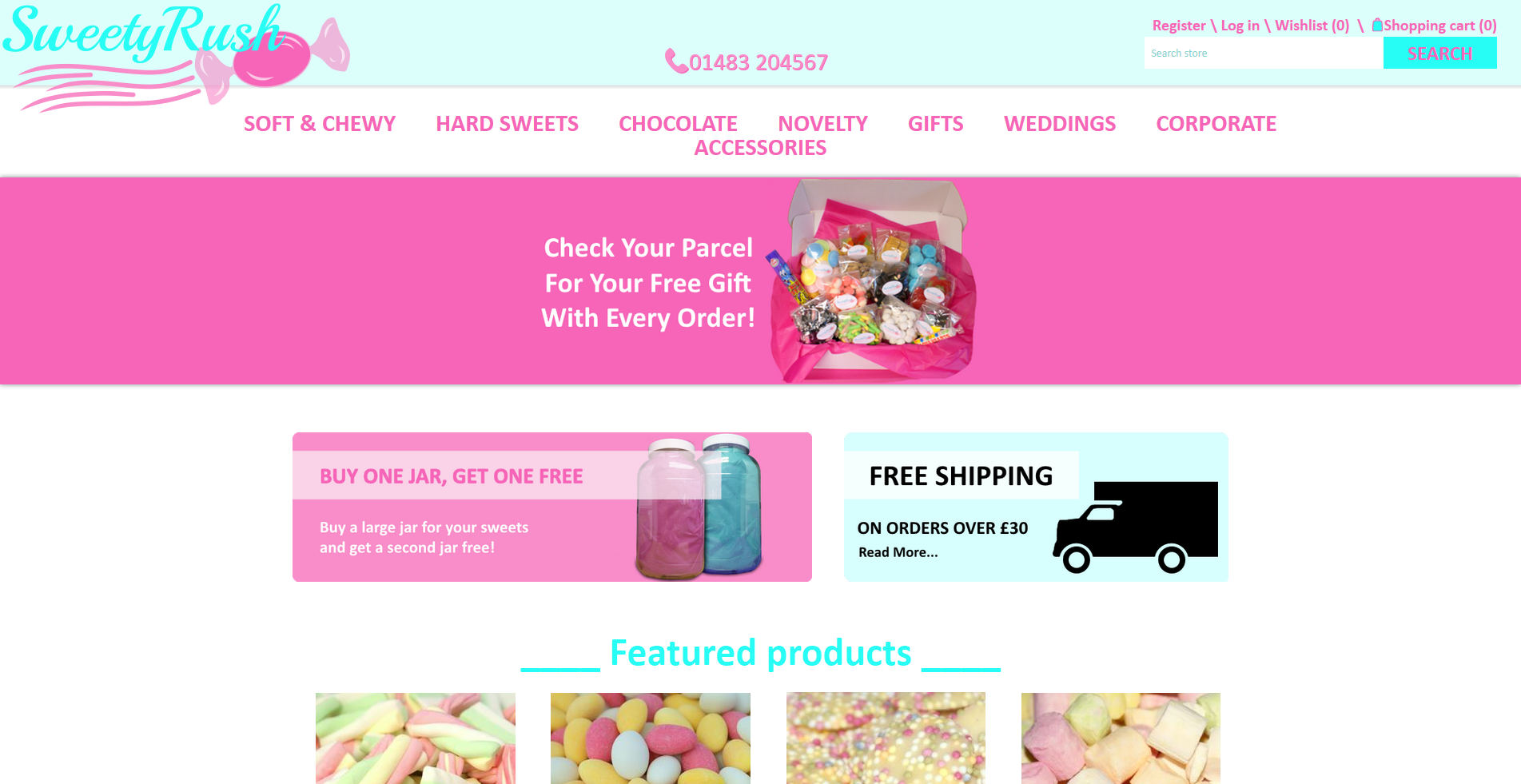Click into the Search store field

pyautogui.click(x=1264, y=53)
